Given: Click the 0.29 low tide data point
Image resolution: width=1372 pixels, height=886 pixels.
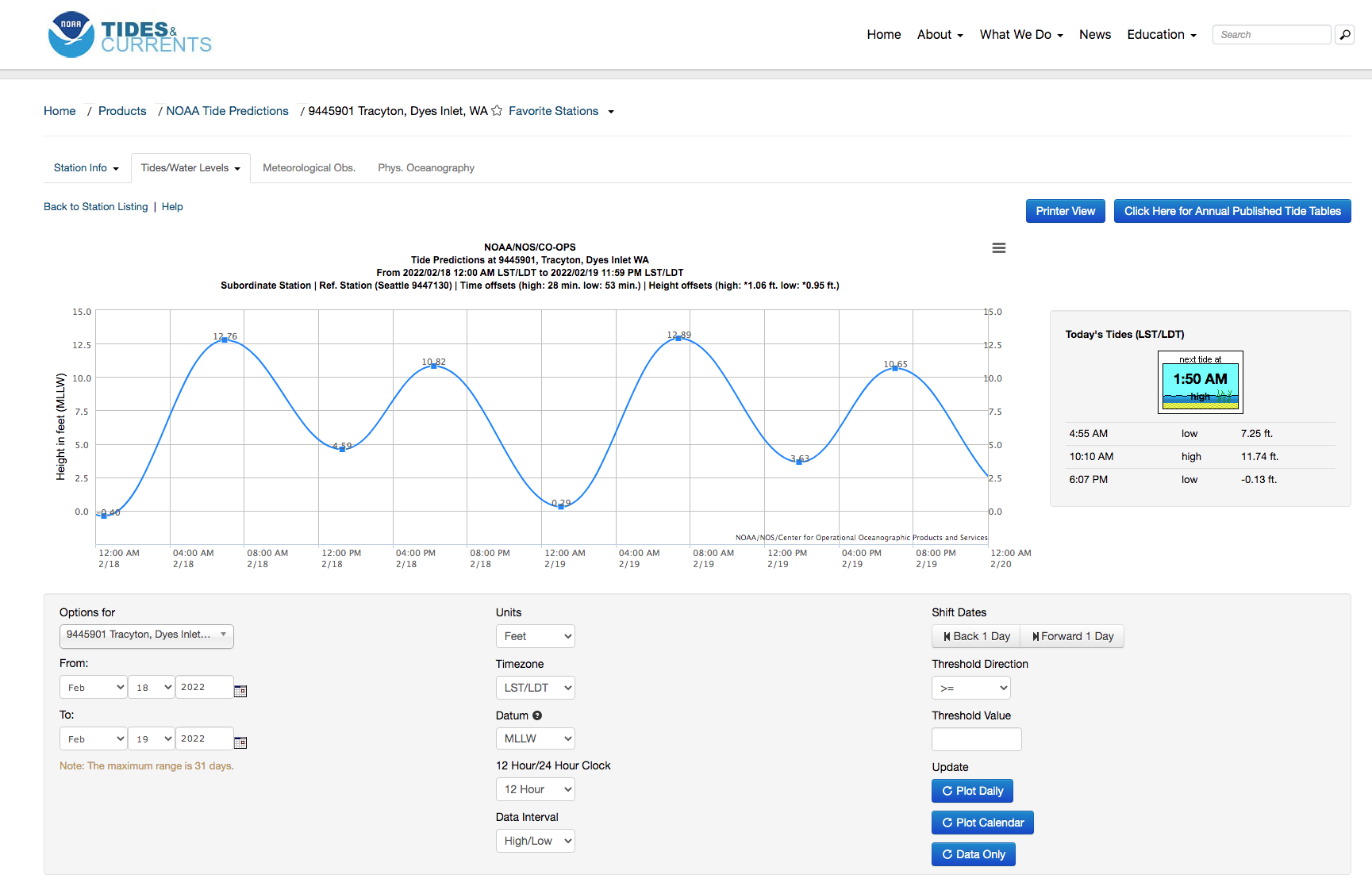Looking at the screenshot, I should (x=561, y=506).
